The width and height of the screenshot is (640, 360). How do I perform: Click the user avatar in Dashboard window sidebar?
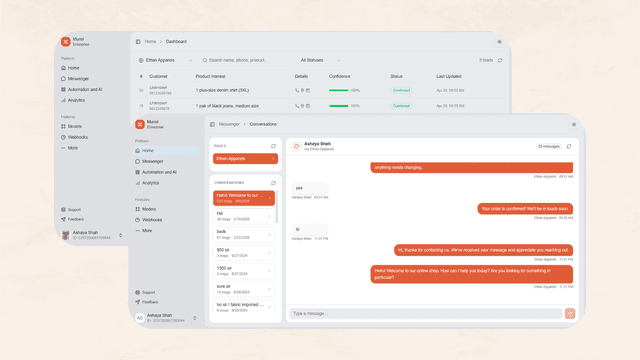[65, 235]
